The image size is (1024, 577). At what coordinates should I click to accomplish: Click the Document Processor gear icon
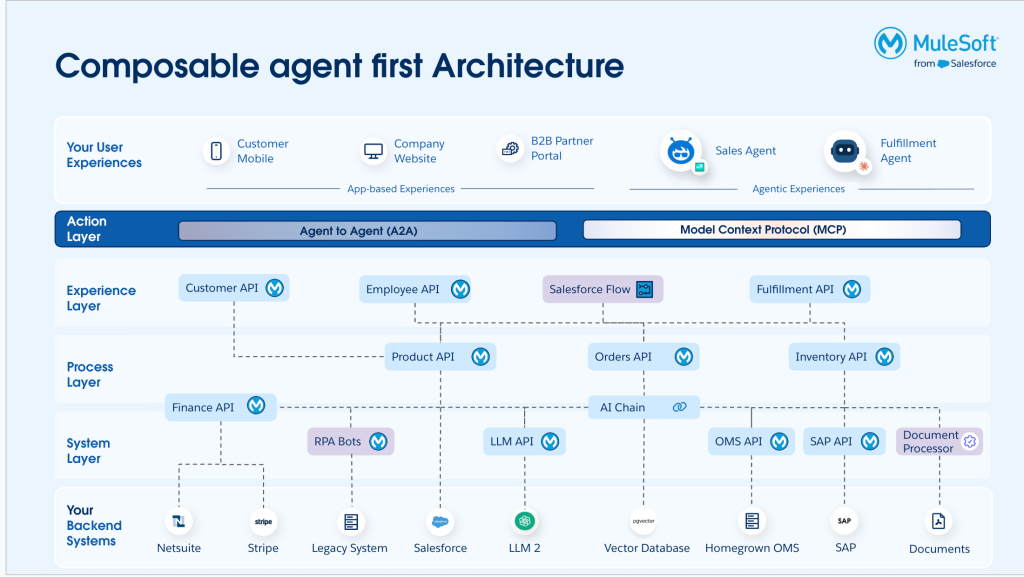(x=970, y=442)
